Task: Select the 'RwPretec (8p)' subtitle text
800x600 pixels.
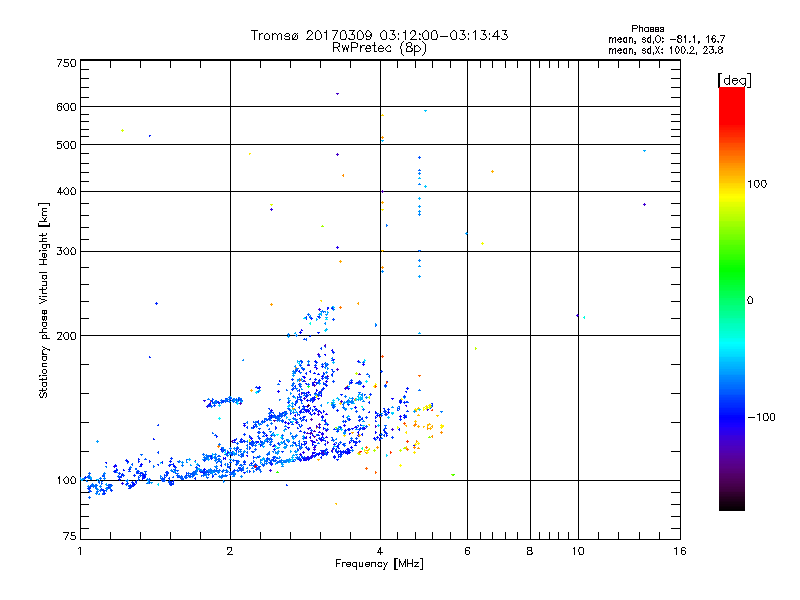Action: (x=380, y=48)
